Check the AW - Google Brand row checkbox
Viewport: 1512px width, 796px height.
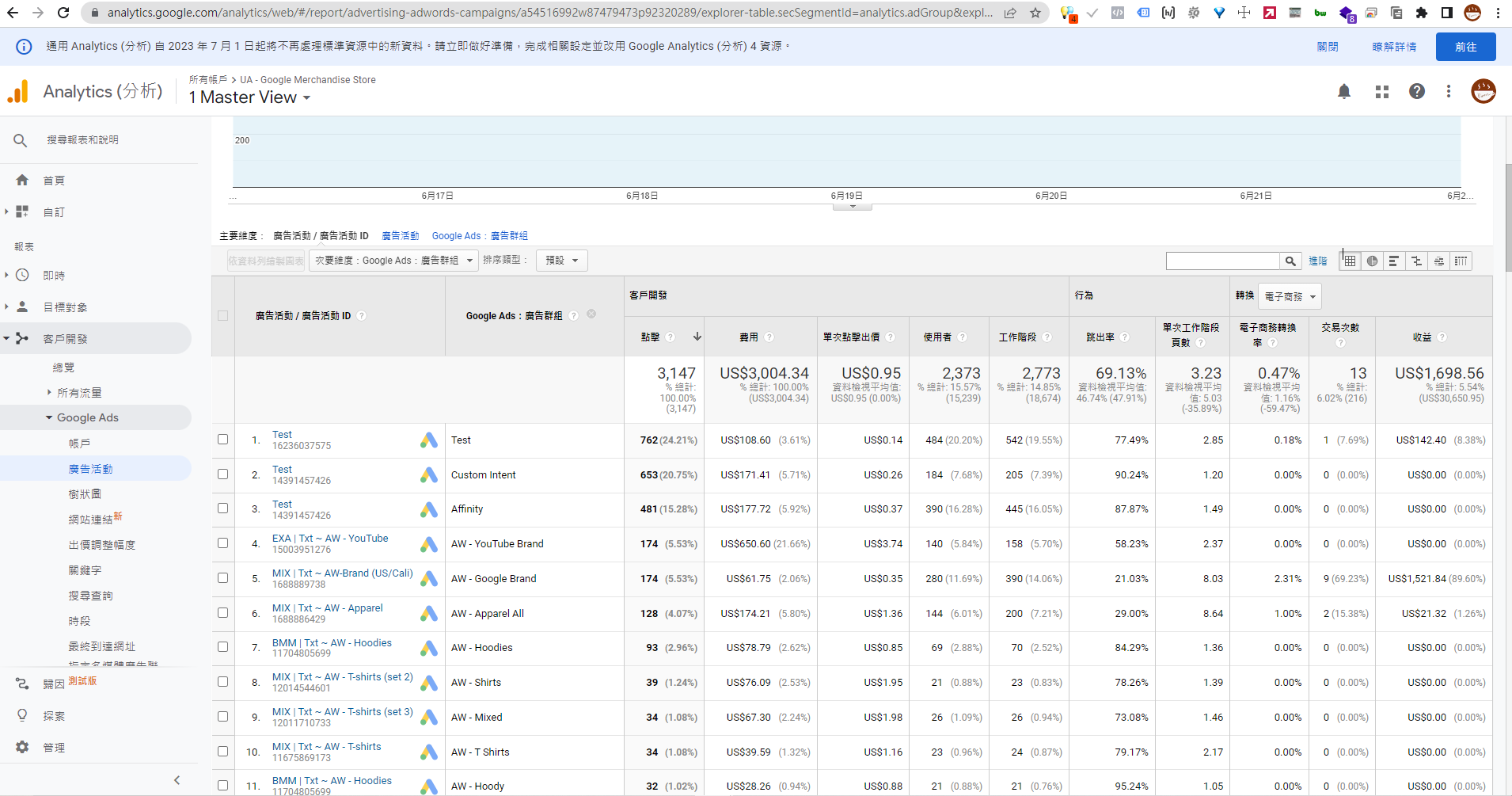222,578
